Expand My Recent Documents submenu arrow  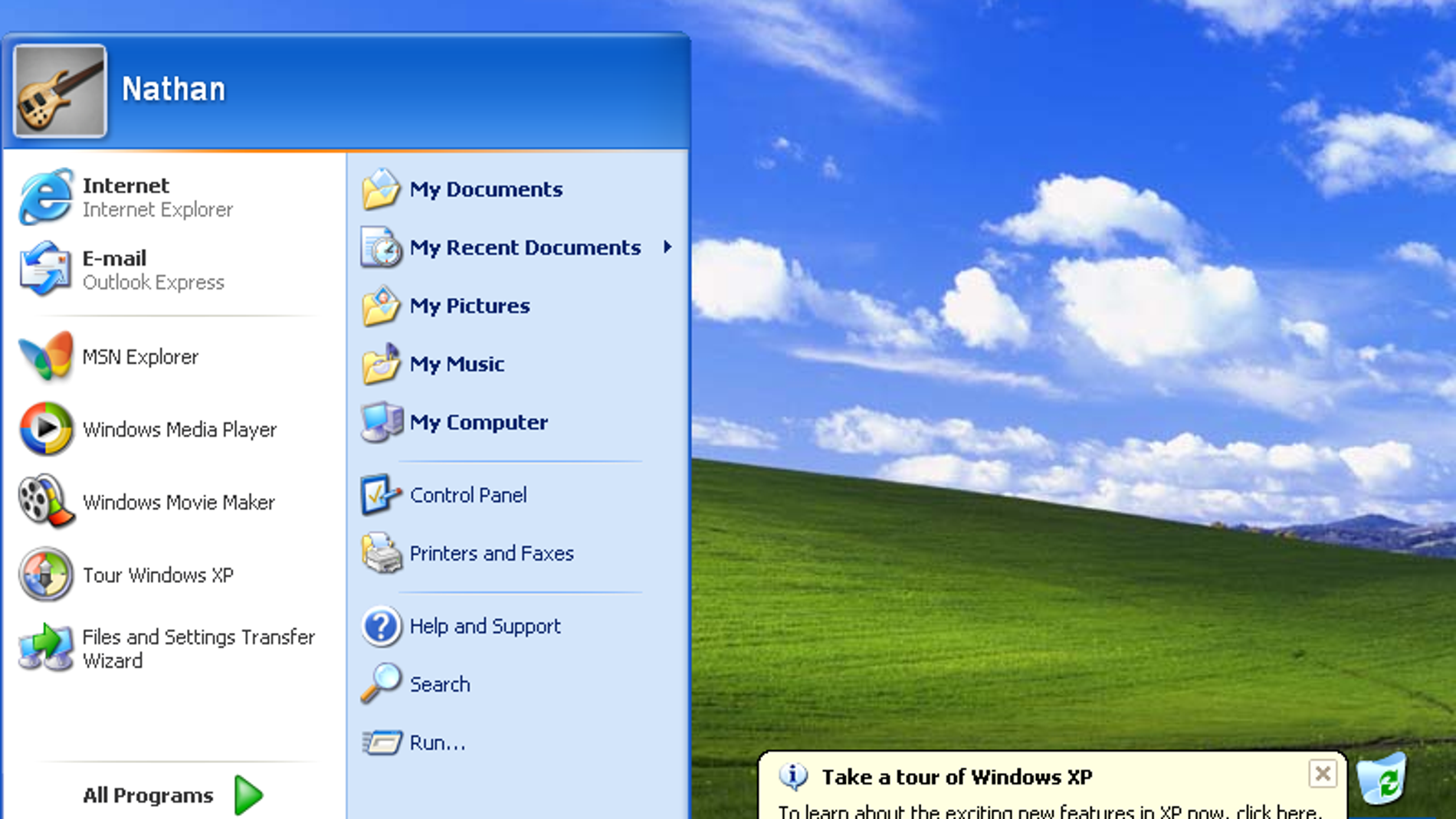tap(667, 247)
